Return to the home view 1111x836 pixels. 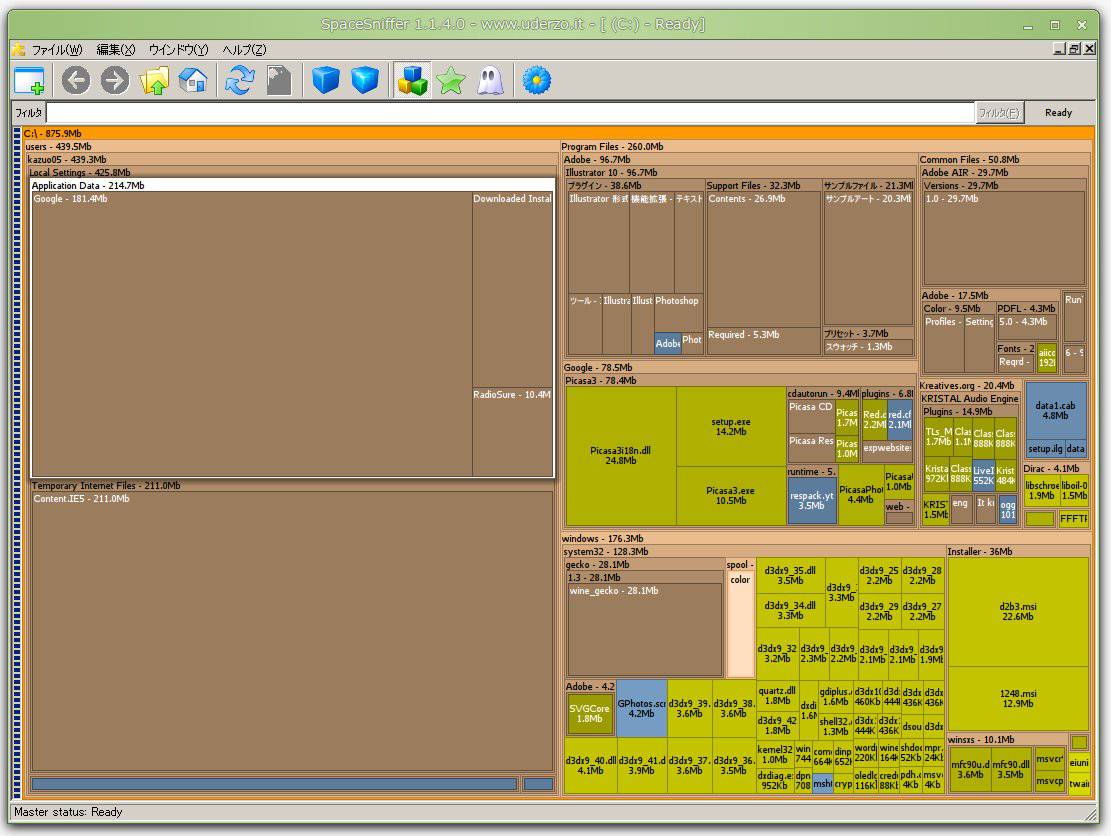coord(193,80)
